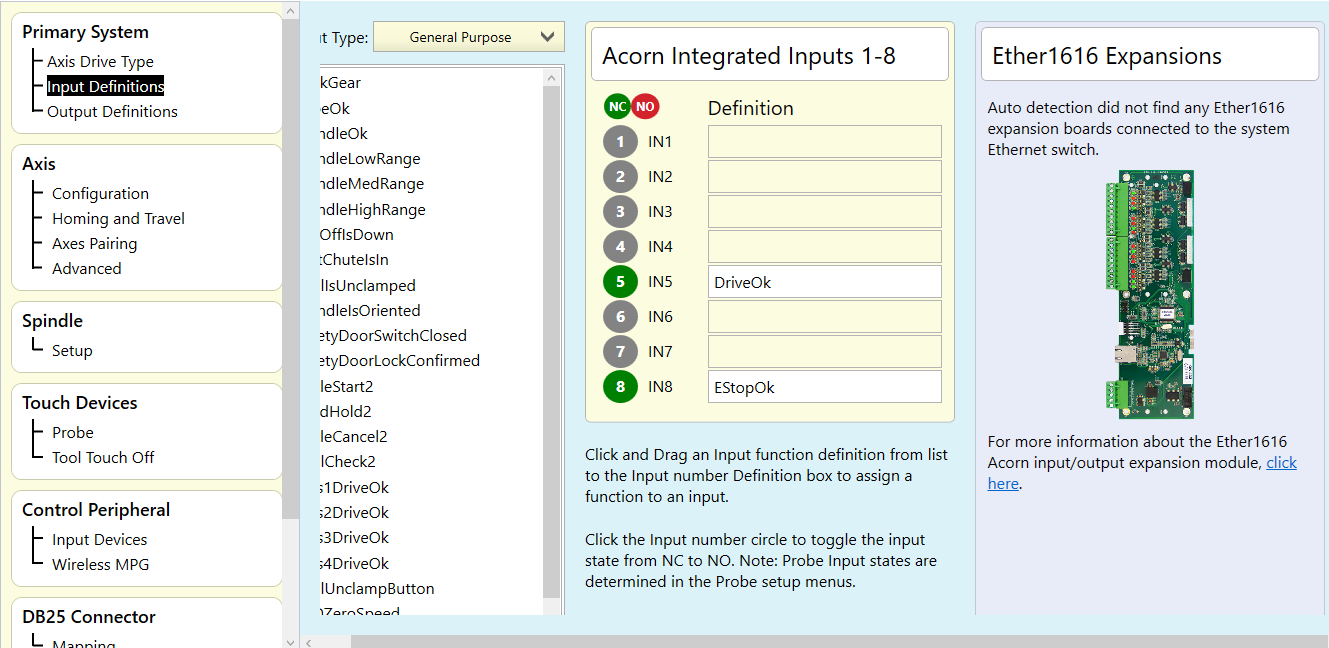
Task: Click the EStopOk definition field for IN8
Action: click(825, 387)
